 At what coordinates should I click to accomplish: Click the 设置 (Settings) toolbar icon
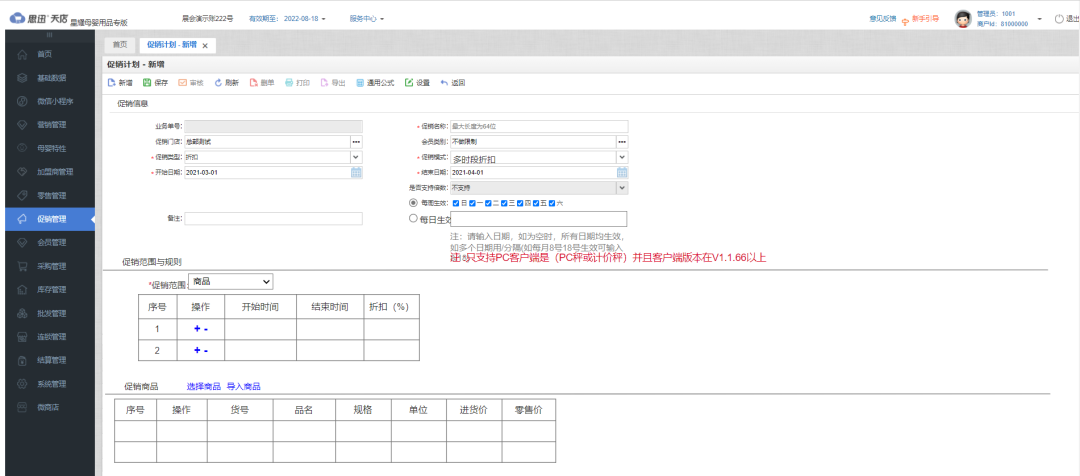pyautogui.click(x=409, y=83)
